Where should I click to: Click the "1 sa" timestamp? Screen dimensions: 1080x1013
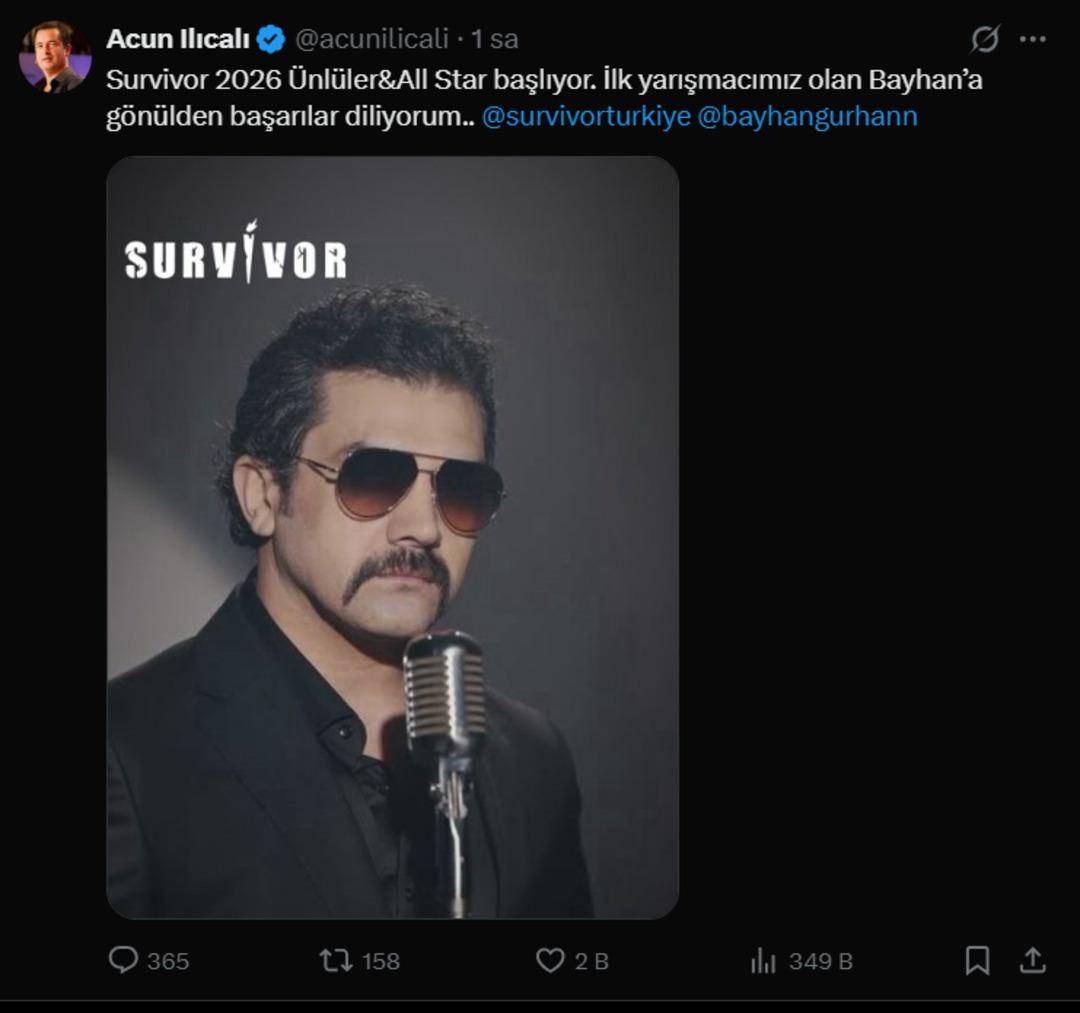(x=495, y=39)
